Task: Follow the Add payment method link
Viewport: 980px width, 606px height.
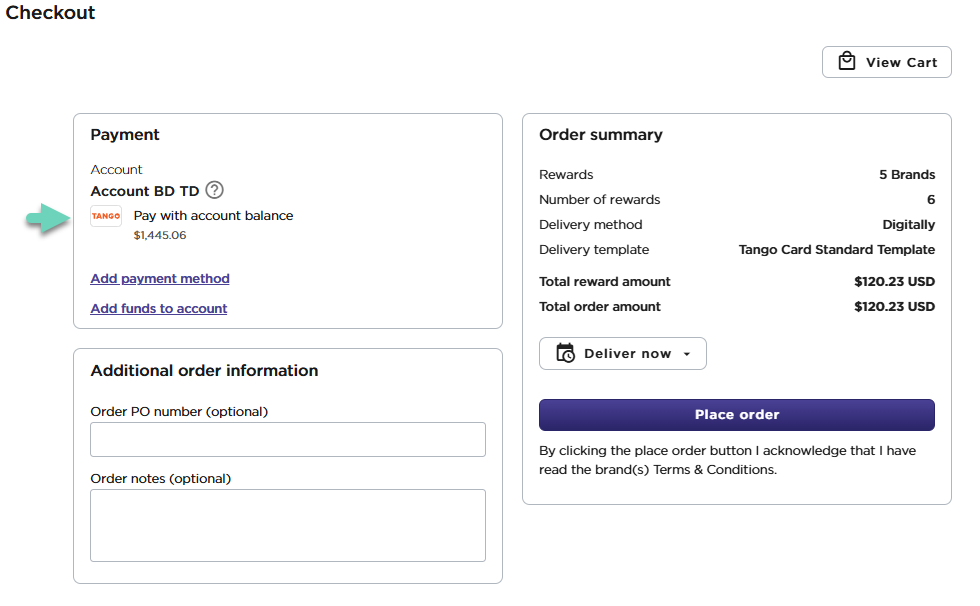Action: (x=160, y=279)
